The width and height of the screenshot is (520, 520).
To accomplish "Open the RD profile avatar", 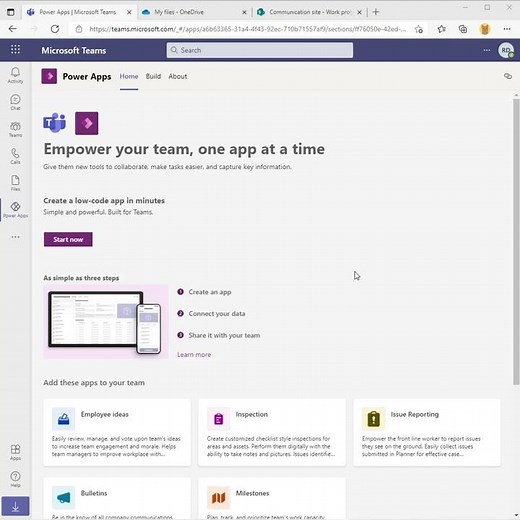I will 506,50.
